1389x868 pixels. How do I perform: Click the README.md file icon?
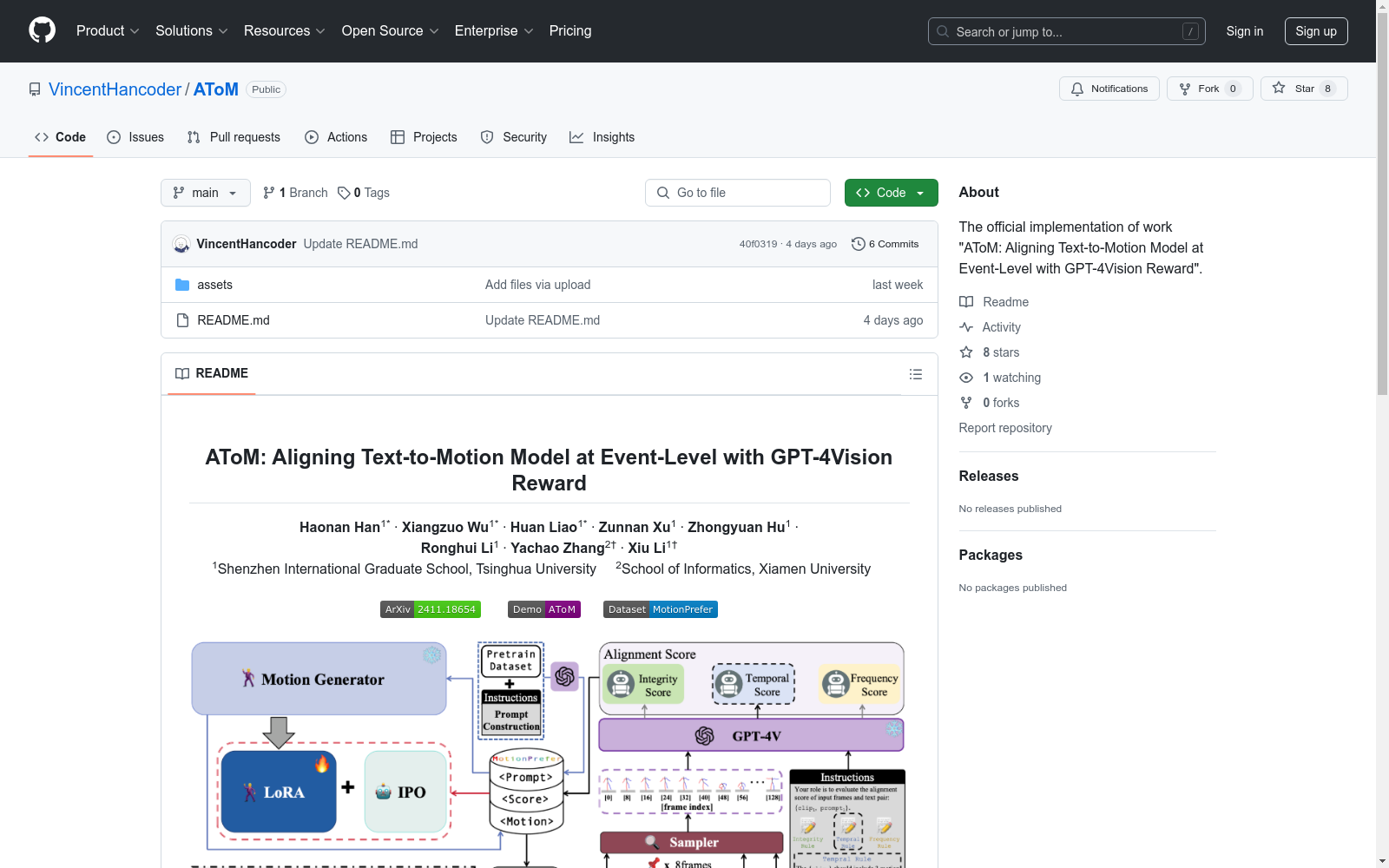[x=182, y=320]
